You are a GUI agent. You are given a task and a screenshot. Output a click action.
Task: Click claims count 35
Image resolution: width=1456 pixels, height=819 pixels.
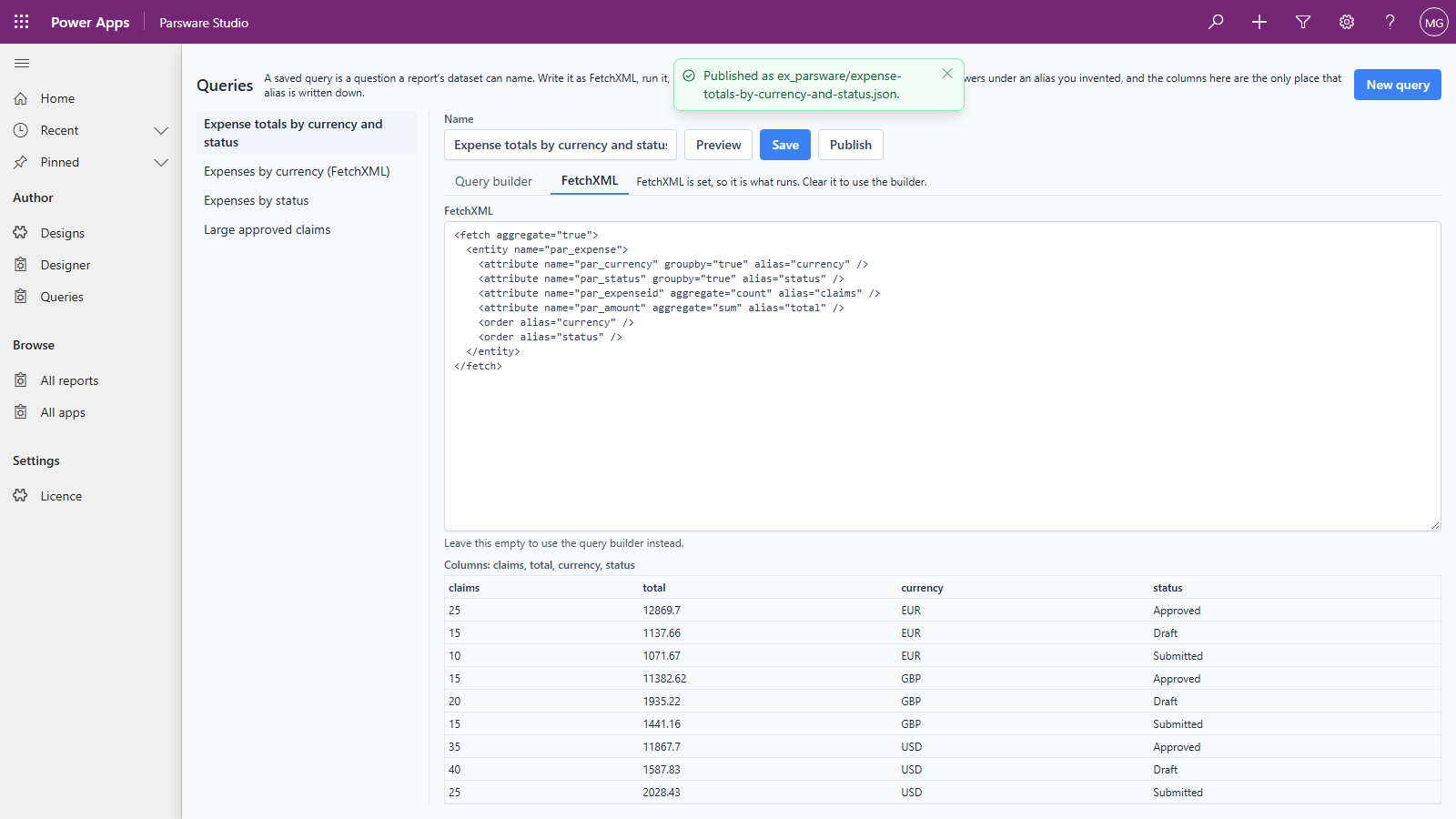[454, 747]
